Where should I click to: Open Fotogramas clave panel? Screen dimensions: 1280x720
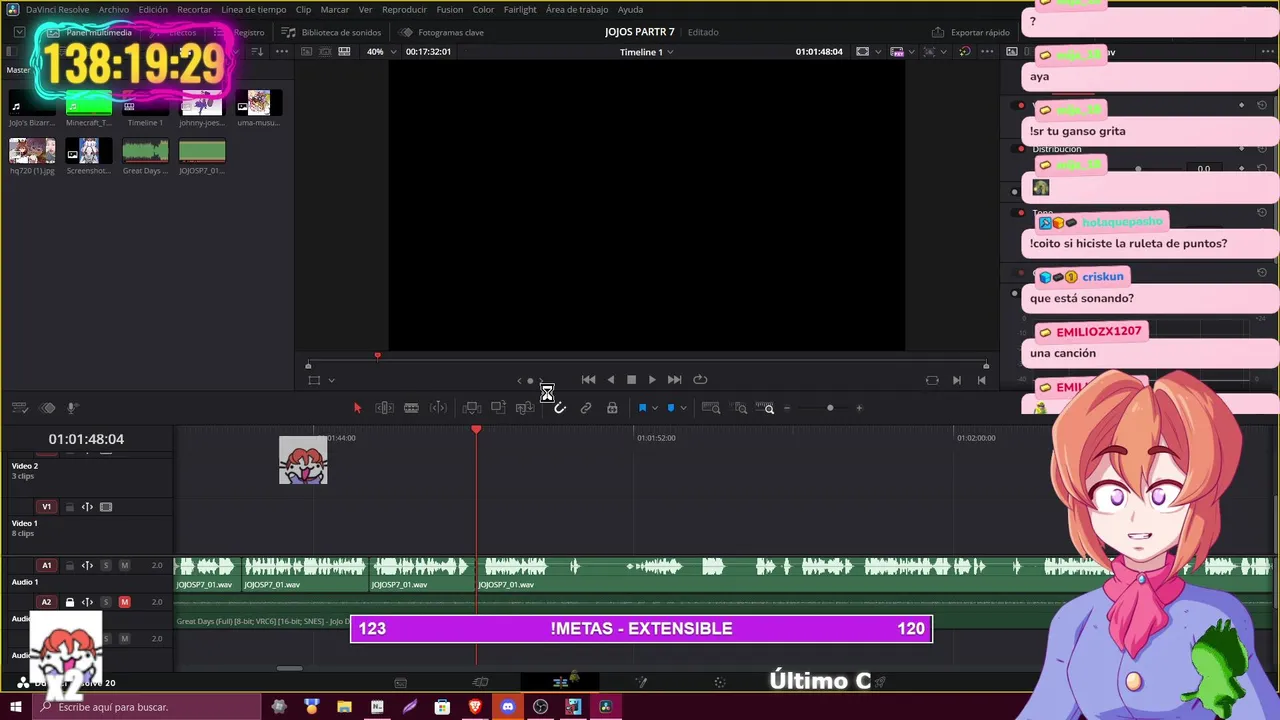point(441,32)
